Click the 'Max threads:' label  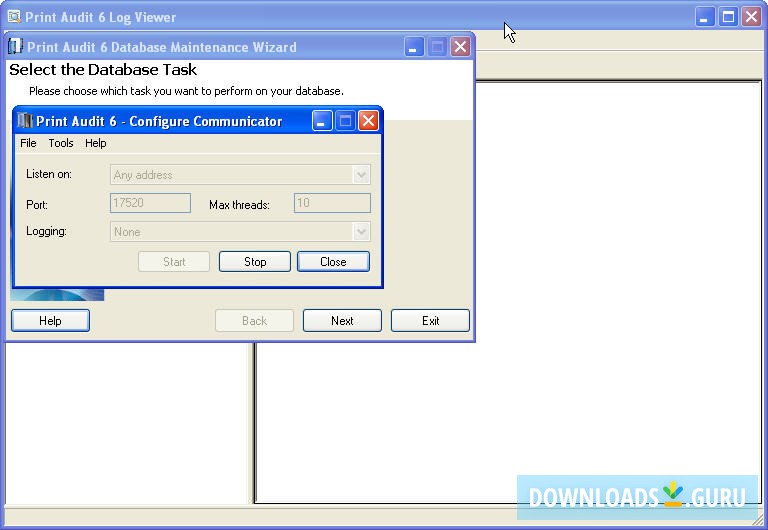tap(239, 205)
